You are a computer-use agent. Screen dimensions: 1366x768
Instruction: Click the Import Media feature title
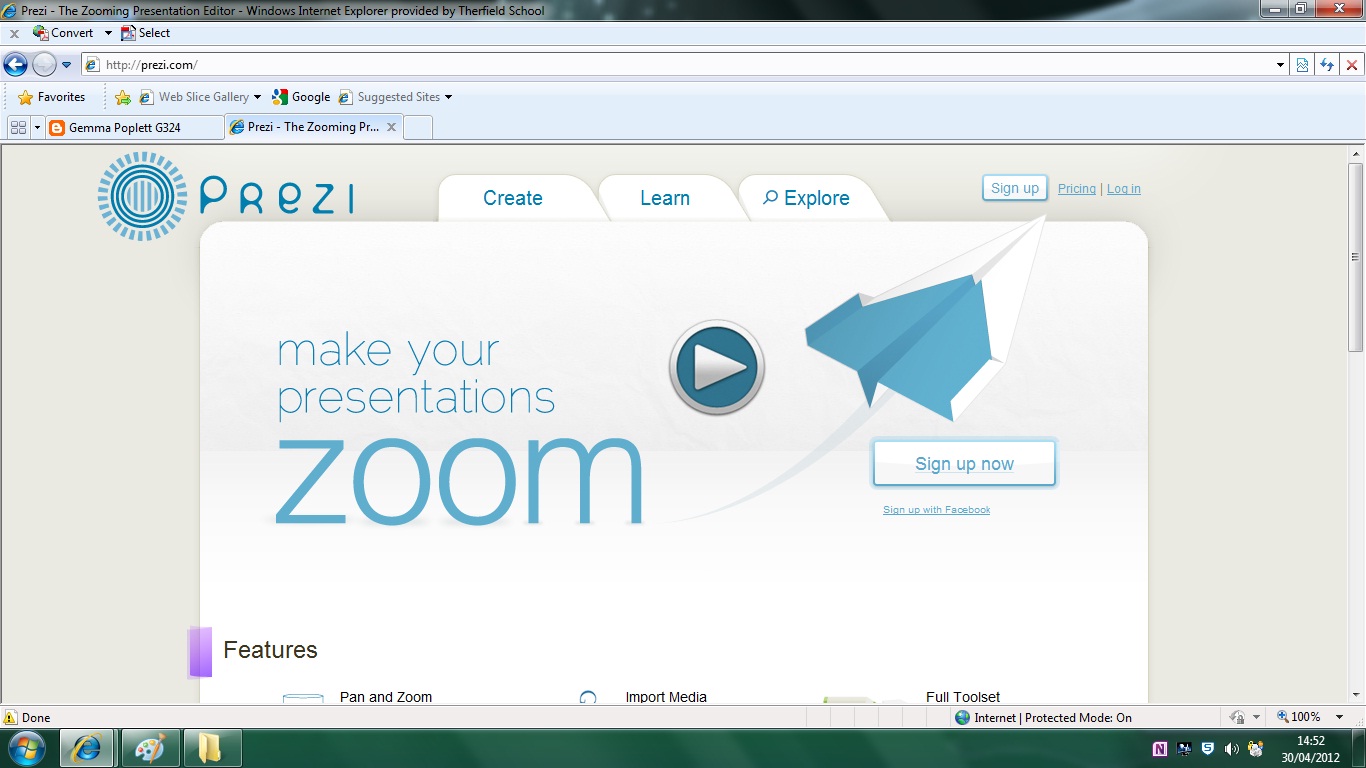point(666,697)
